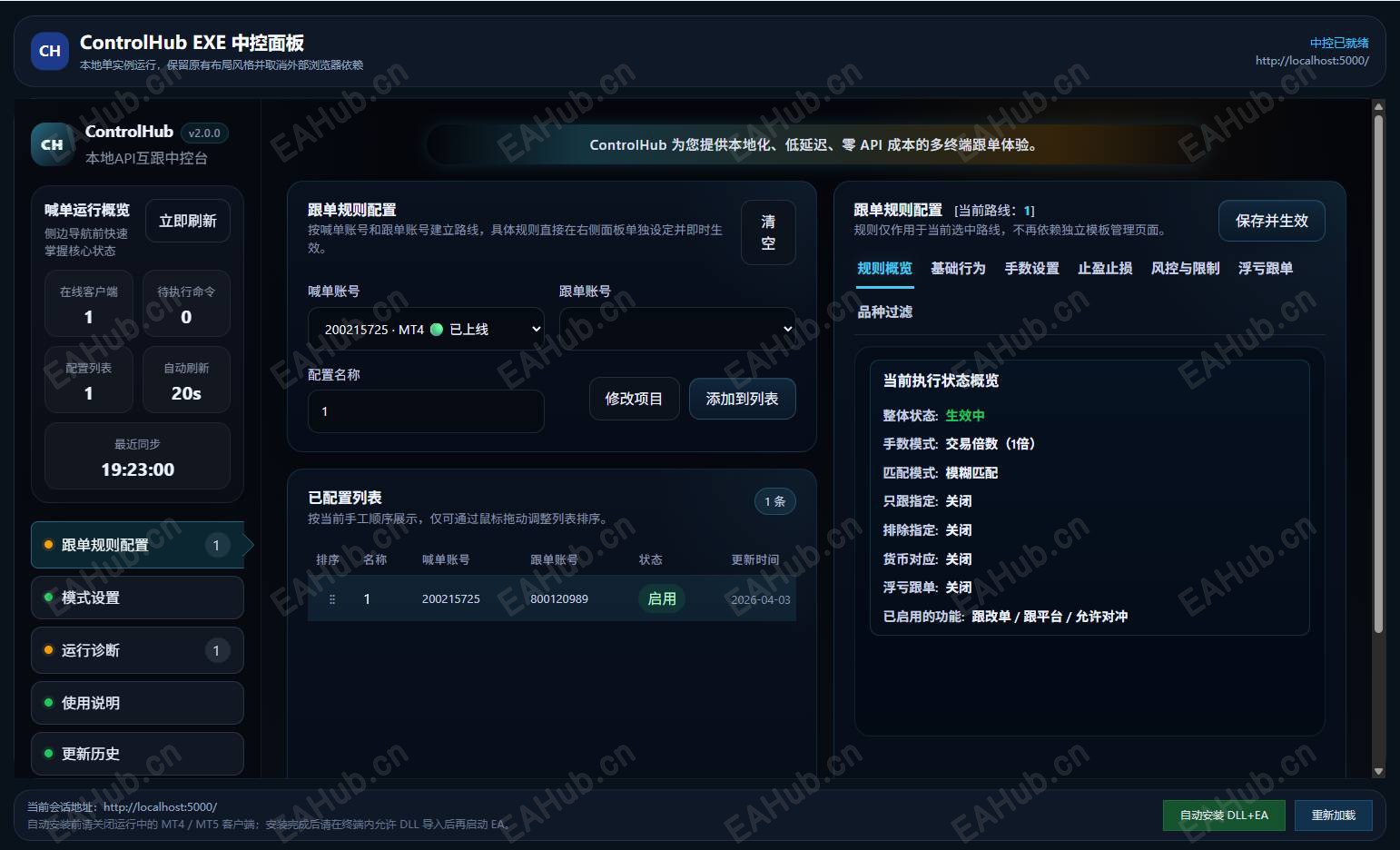Image resolution: width=1400 pixels, height=850 pixels.
Task: Open the 风控与限制 tab
Action: coord(1185,268)
